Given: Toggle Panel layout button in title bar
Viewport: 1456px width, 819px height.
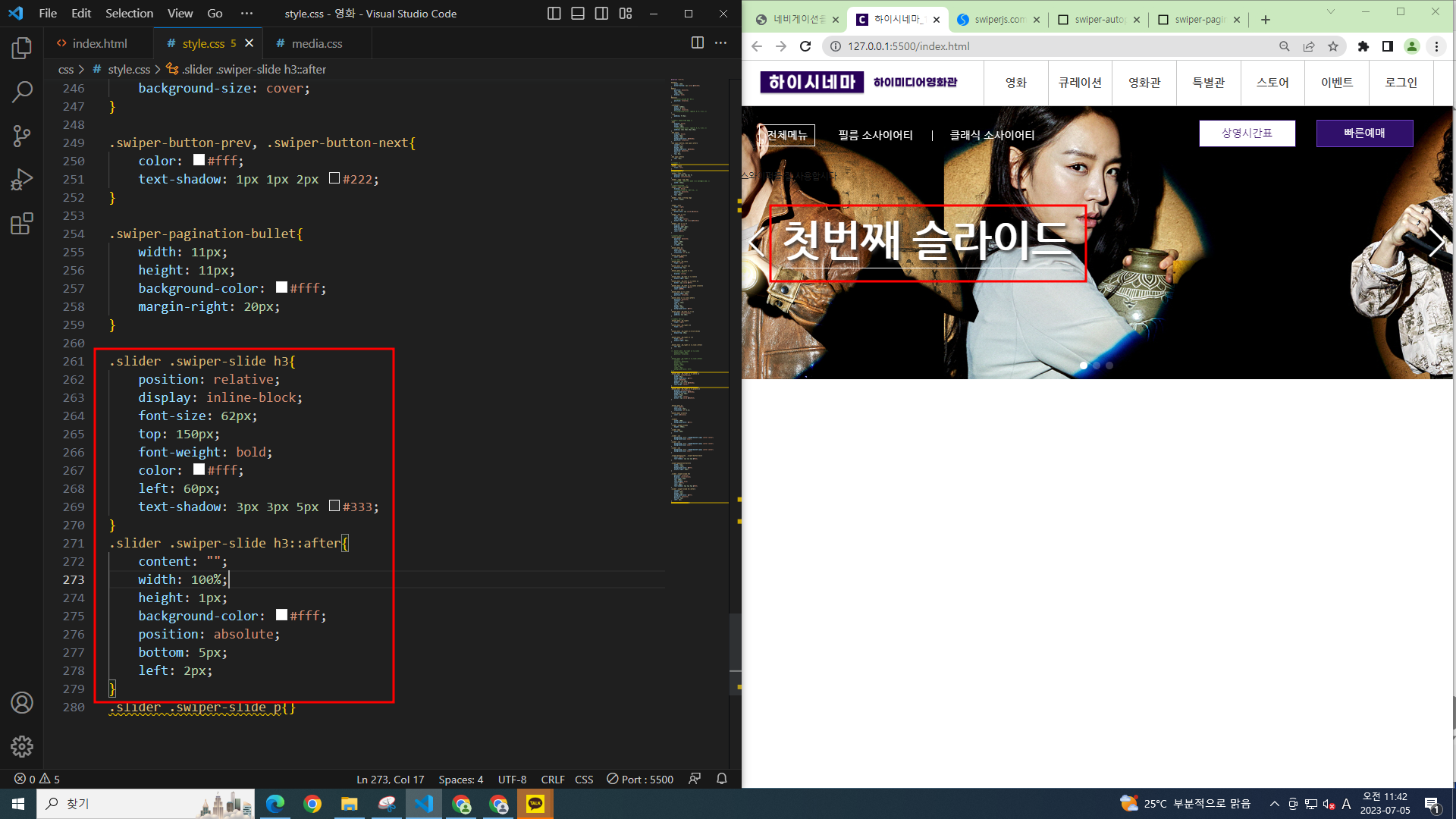Looking at the screenshot, I should pos(577,14).
